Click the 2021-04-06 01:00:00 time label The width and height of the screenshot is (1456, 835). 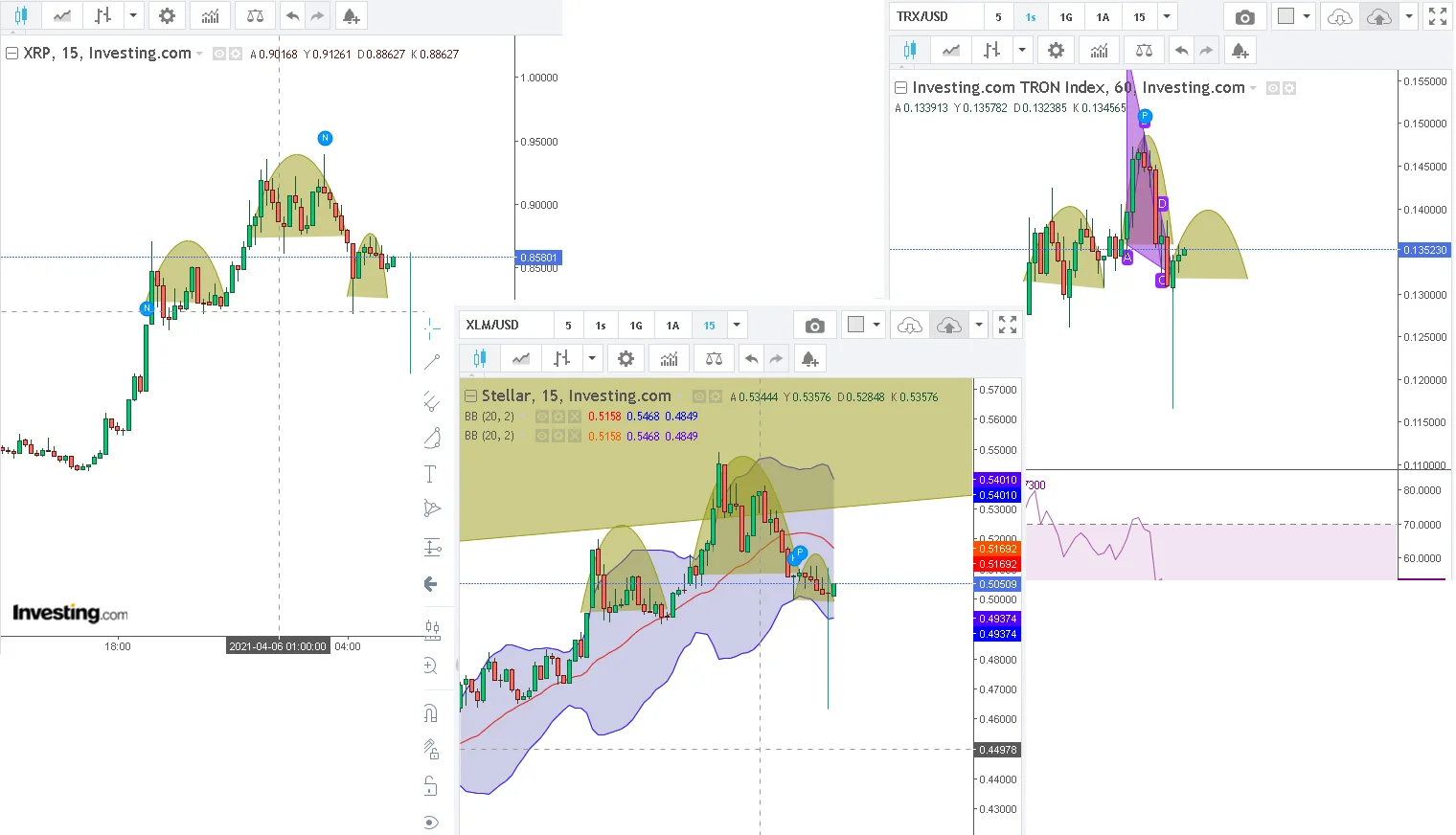click(278, 646)
